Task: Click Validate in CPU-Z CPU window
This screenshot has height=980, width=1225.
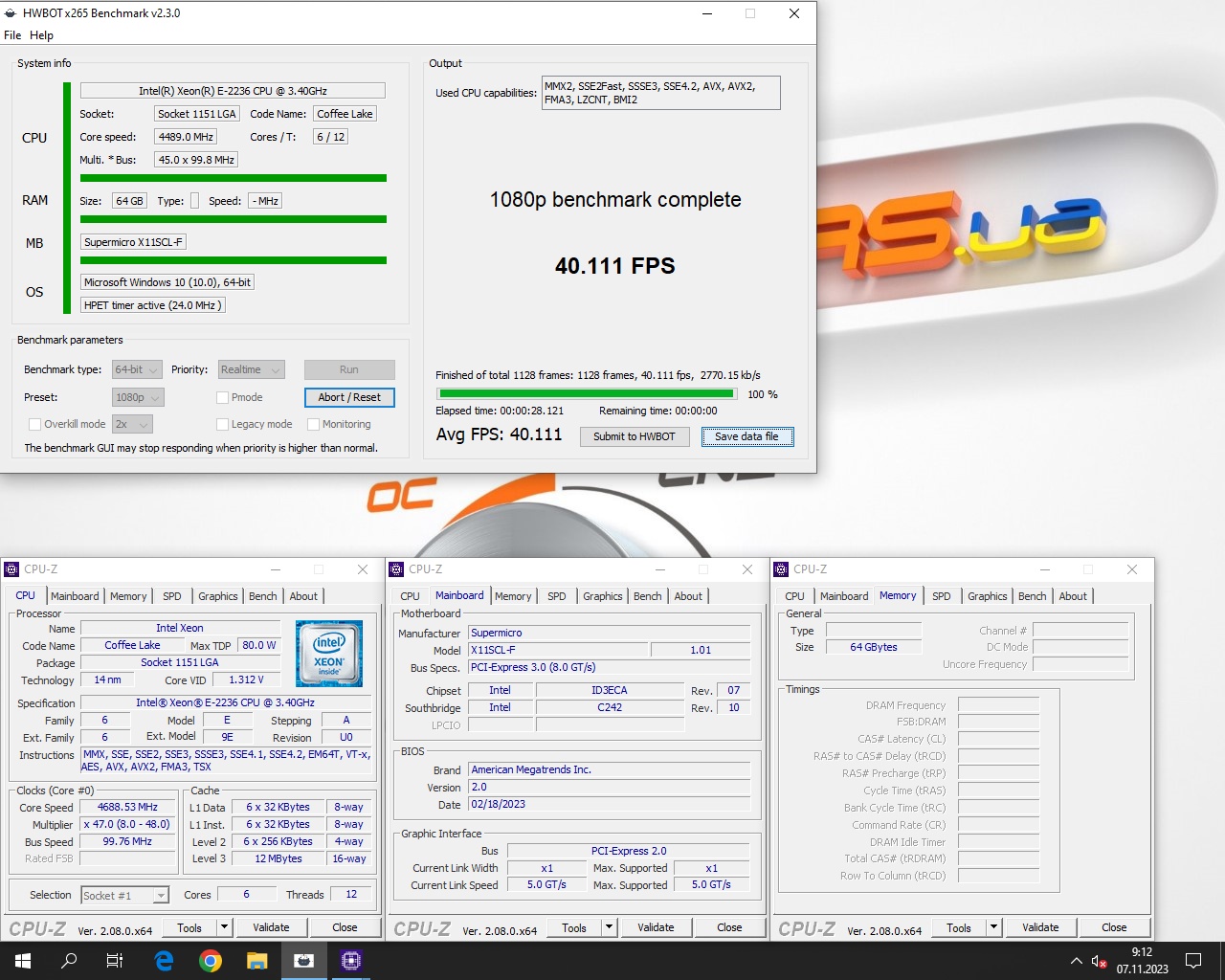Action: click(x=271, y=927)
